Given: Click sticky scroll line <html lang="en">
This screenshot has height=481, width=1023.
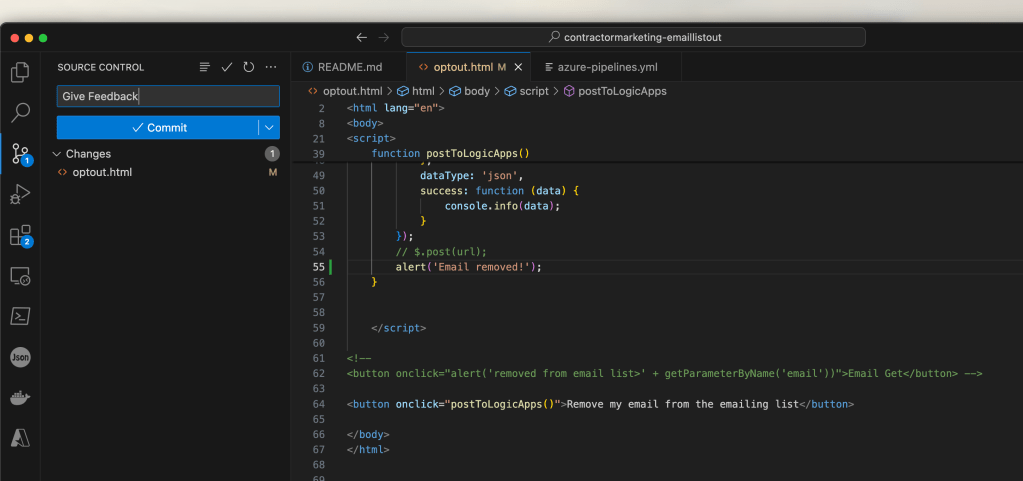Looking at the screenshot, I should pyautogui.click(x=395, y=108).
